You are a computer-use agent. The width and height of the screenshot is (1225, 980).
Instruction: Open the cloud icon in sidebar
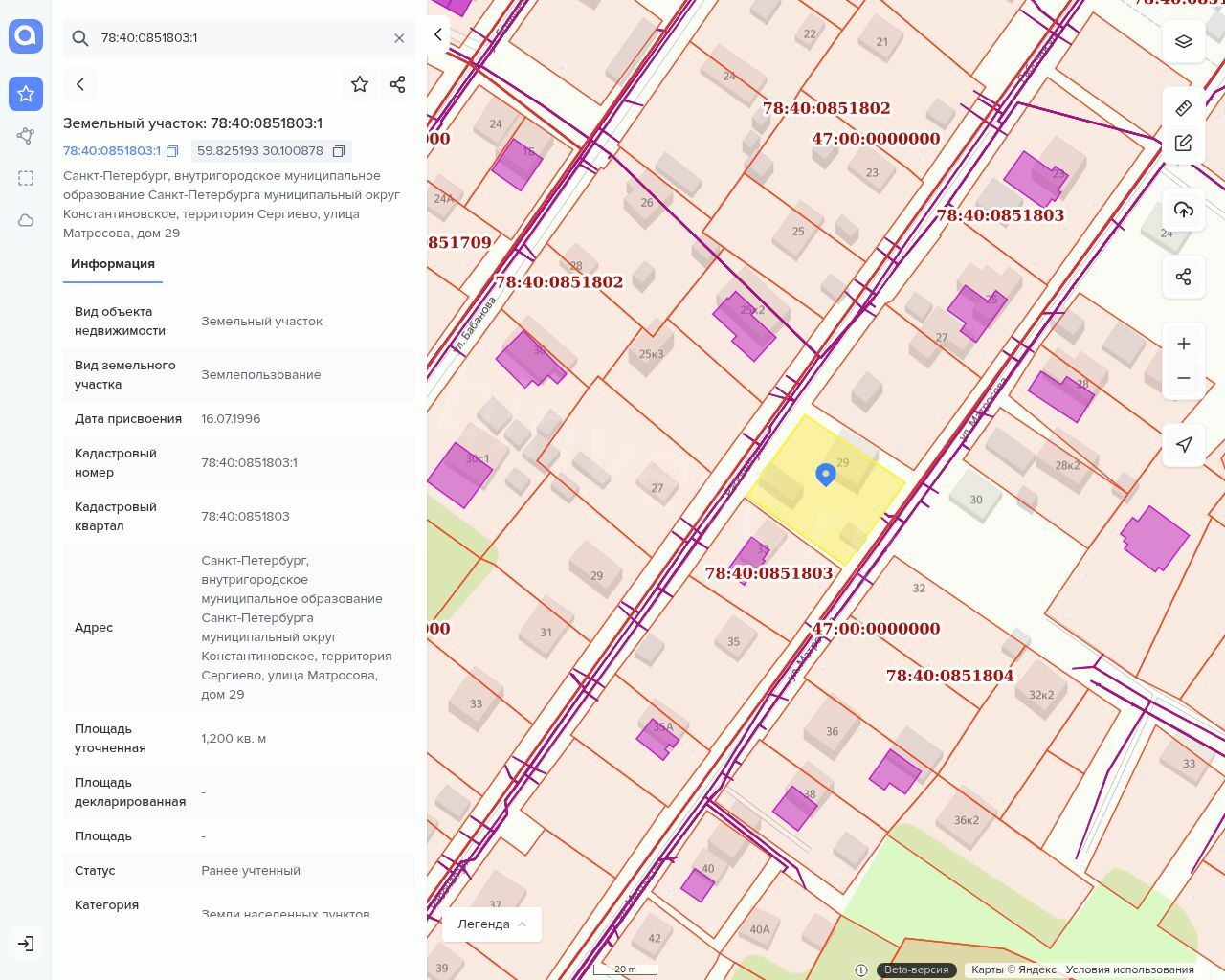pyautogui.click(x=26, y=220)
